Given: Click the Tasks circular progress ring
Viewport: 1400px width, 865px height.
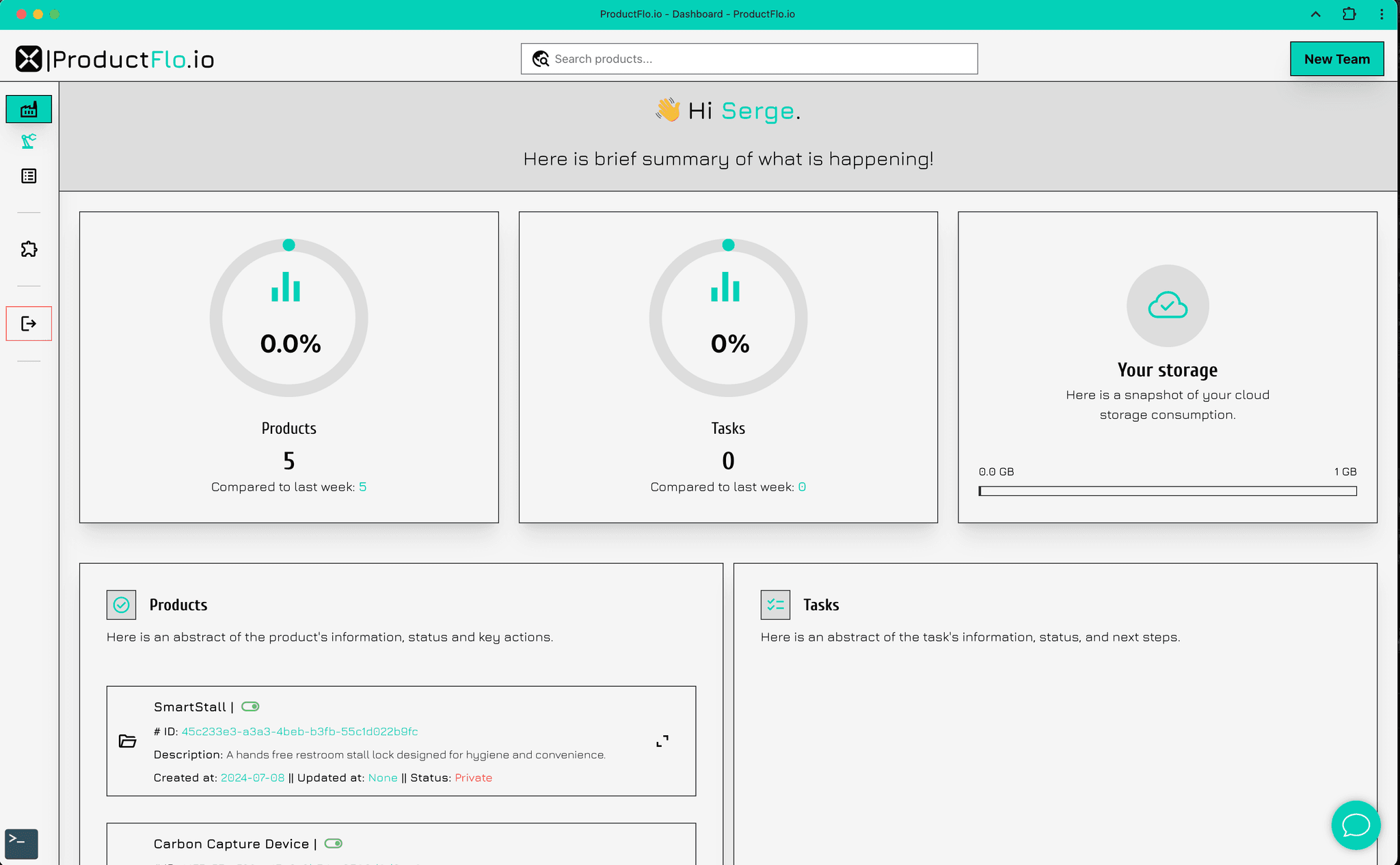Looking at the screenshot, I should pos(729,318).
